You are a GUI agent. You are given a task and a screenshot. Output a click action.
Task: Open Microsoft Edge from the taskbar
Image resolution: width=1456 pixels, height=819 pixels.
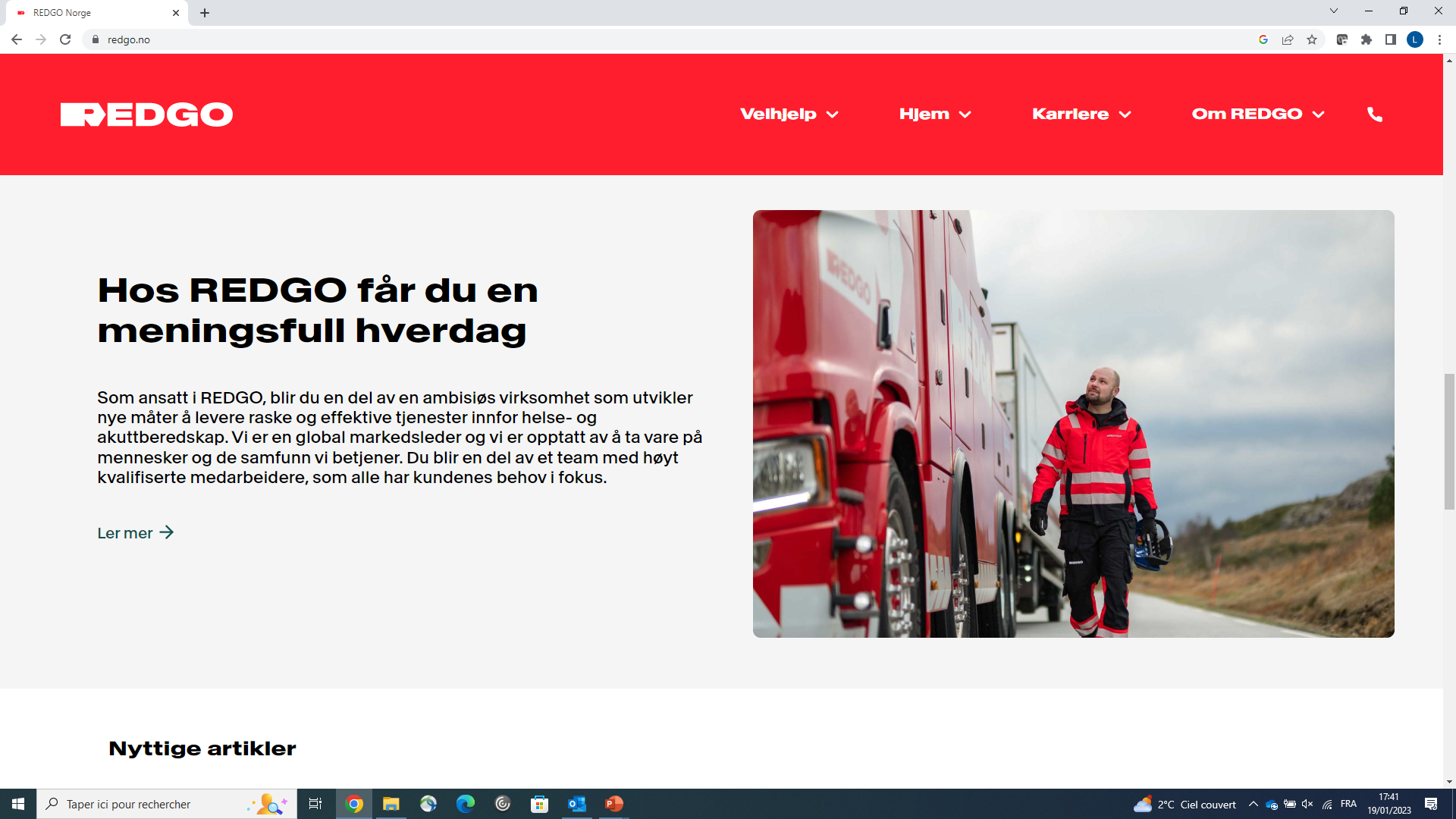click(x=466, y=804)
